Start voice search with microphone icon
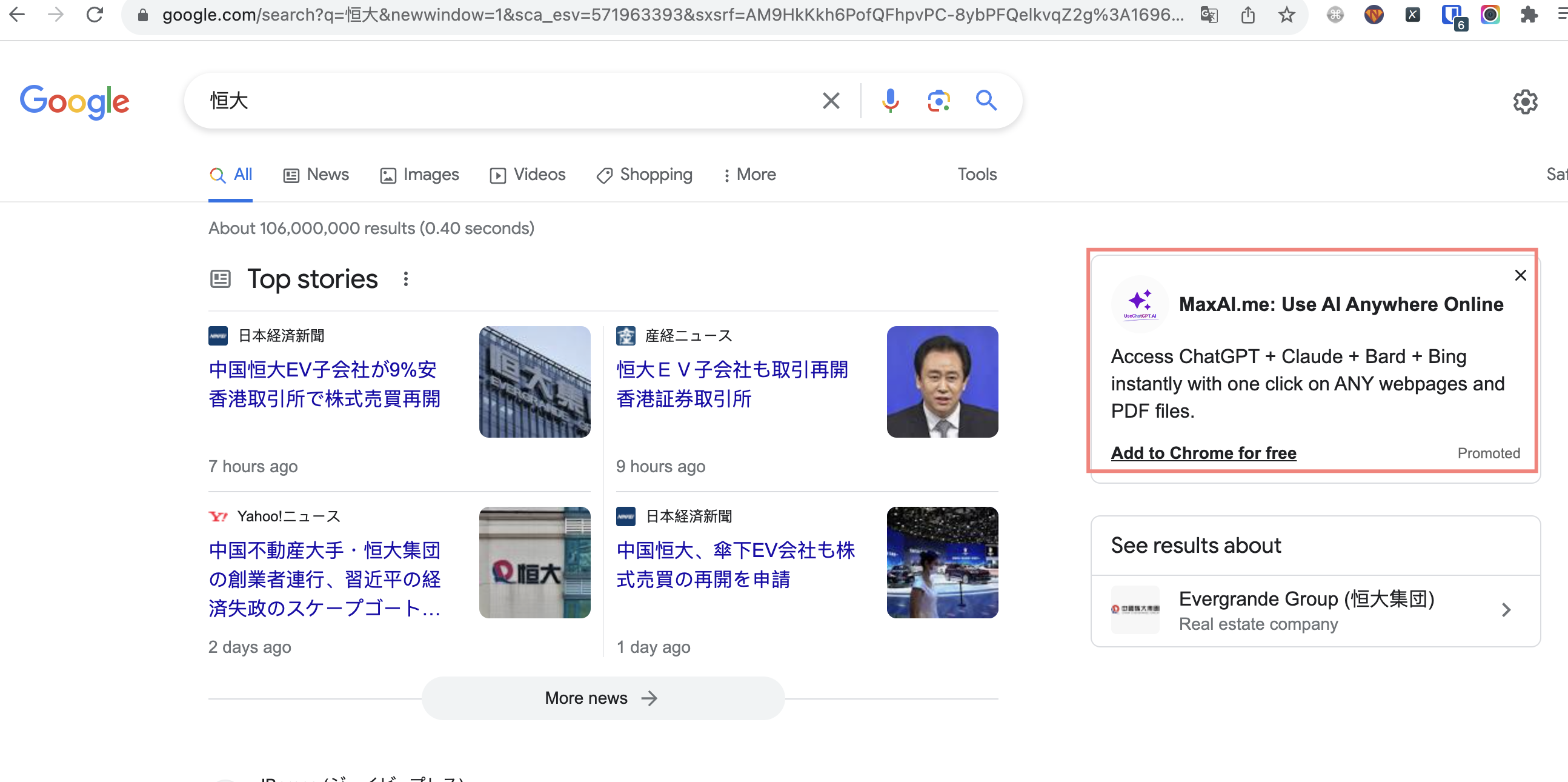The image size is (1568, 782). coord(890,101)
